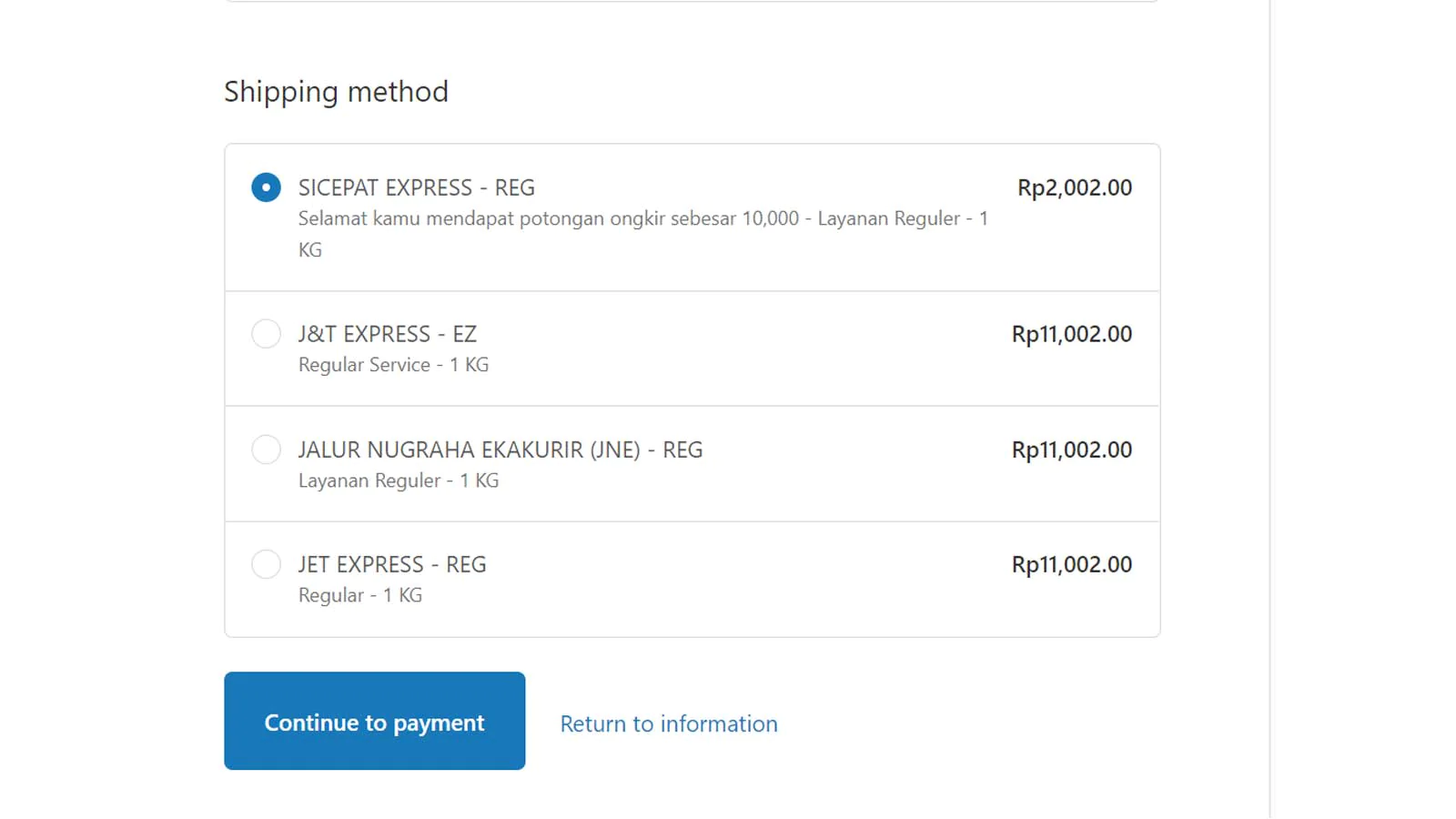Click the Layanan Reguler - 1 KG description under JNE
This screenshot has width=1456, height=819.
pyautogui.click(x=399, y=480)
